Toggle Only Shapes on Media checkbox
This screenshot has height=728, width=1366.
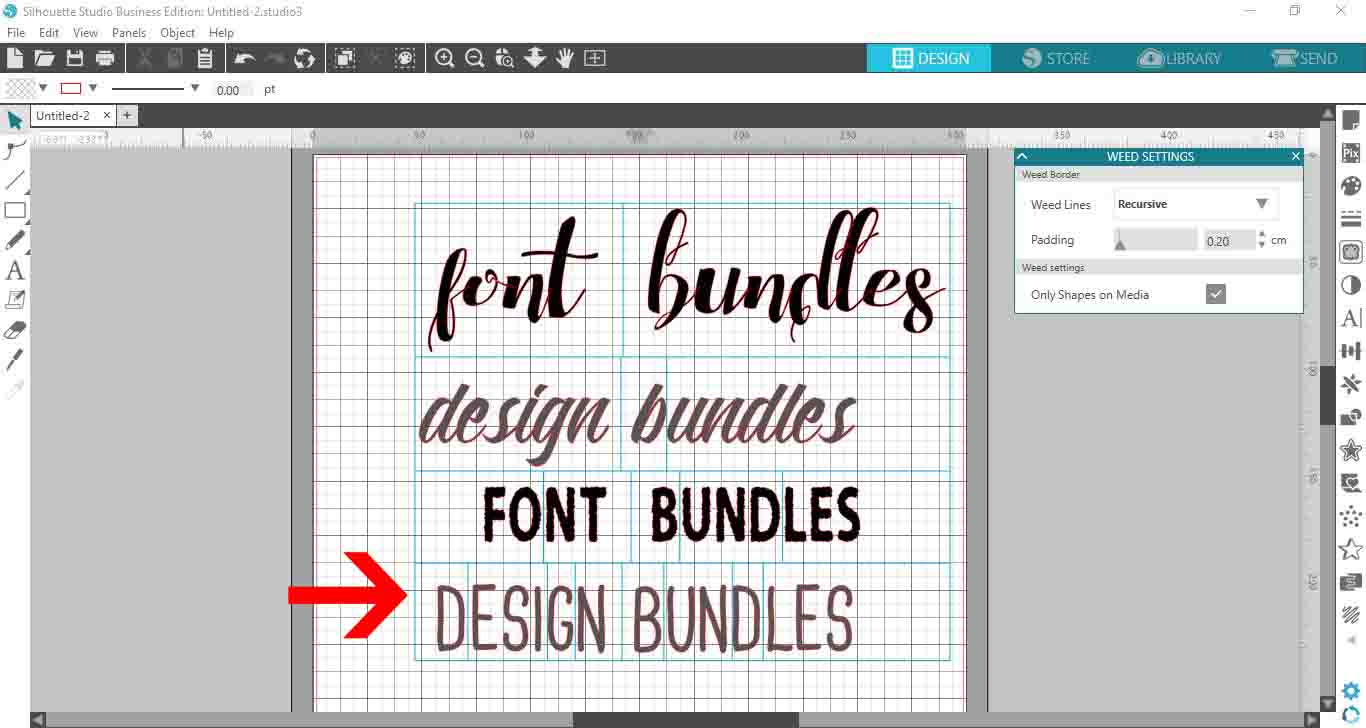(1215, 294)
